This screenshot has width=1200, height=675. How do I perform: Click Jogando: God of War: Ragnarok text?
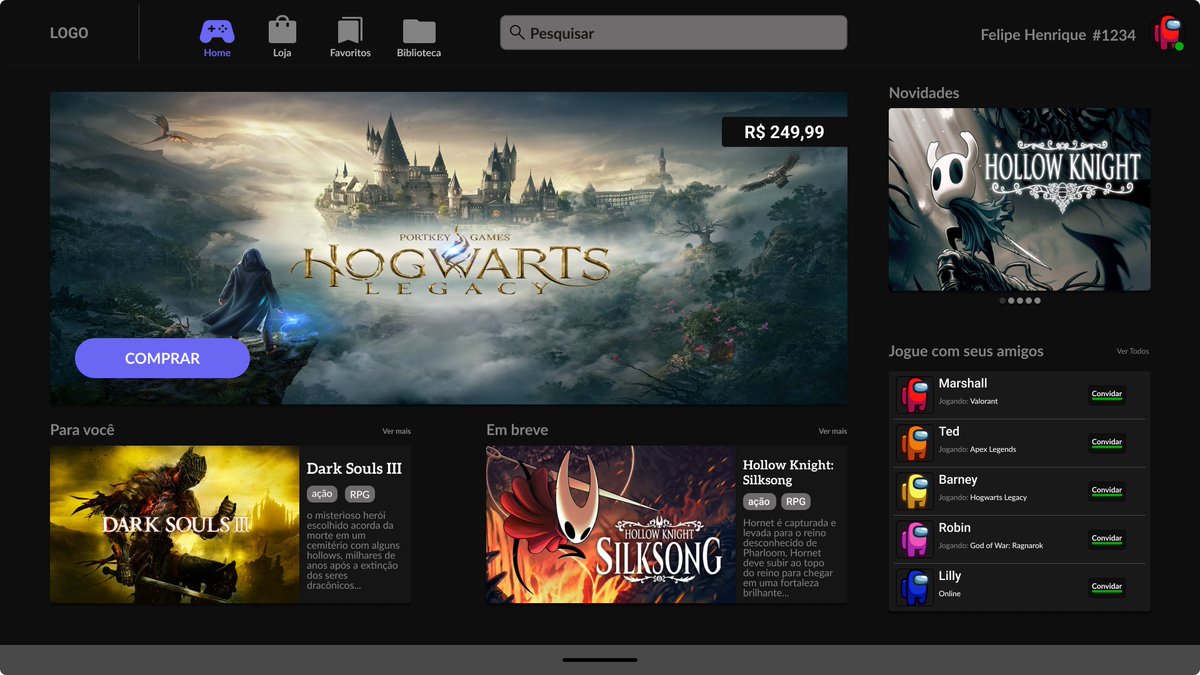coord(991,545)
